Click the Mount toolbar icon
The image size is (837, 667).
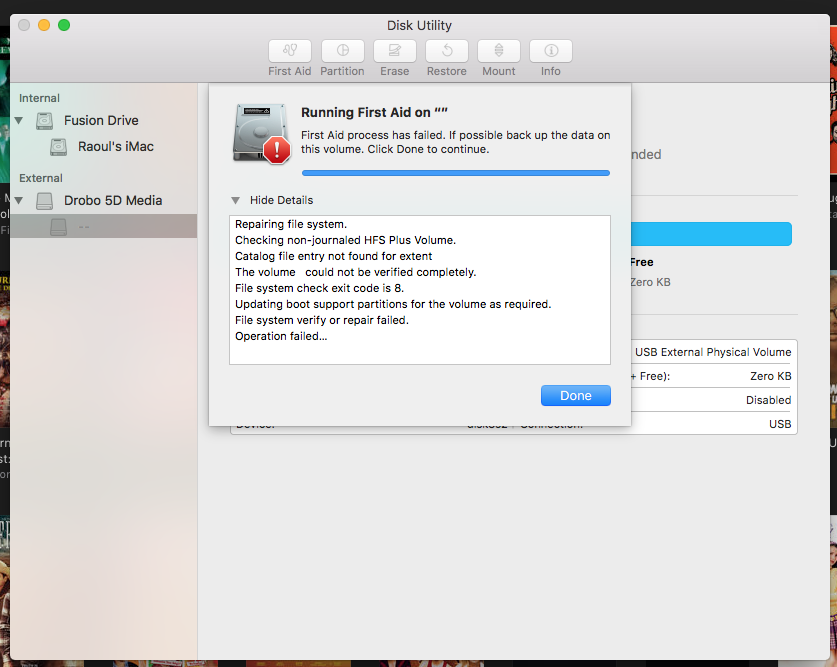pos(498,51)
